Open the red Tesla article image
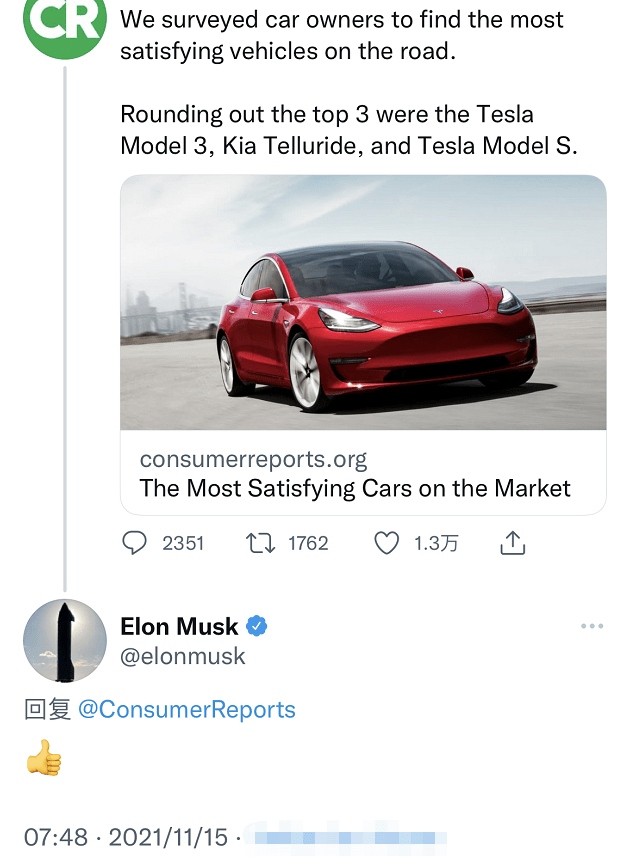This screenshot has height=864, width=631. pos(363,303)
